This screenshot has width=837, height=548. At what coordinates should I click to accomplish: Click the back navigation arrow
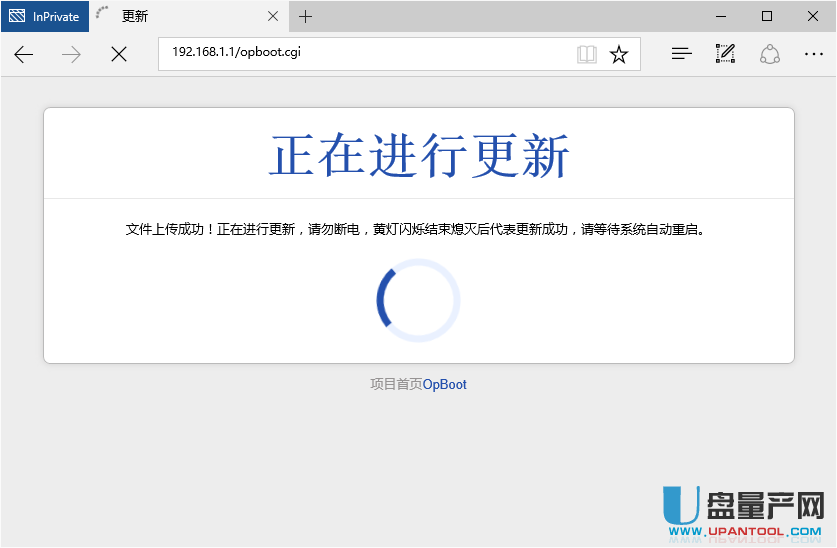(x=24, y=55)
